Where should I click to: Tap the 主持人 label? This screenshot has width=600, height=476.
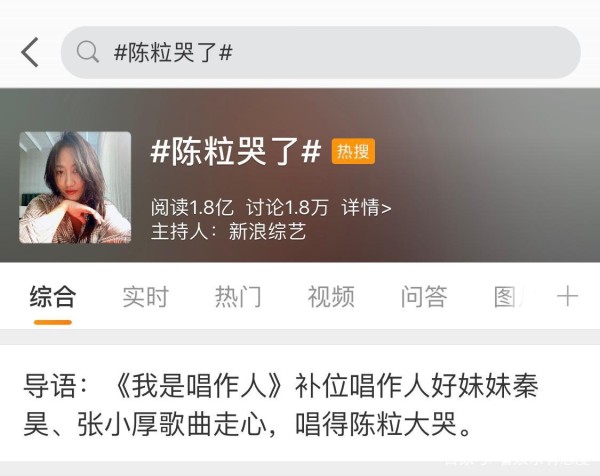(x=179, y=231)
